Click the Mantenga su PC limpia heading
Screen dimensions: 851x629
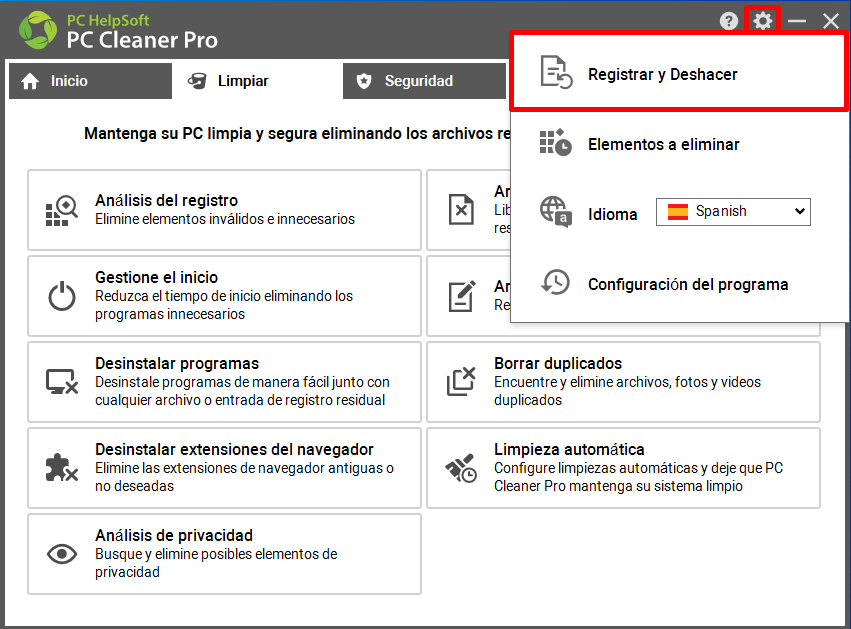point(297,134)
